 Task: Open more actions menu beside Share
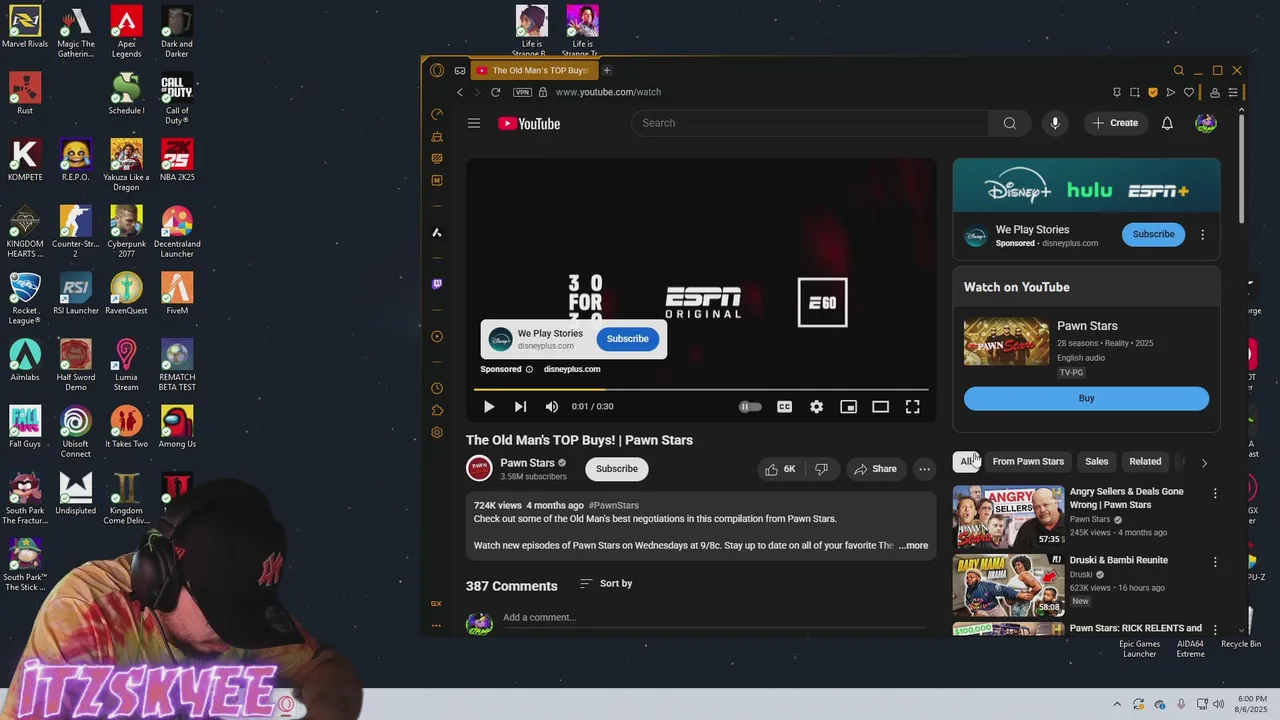[925, 469]
